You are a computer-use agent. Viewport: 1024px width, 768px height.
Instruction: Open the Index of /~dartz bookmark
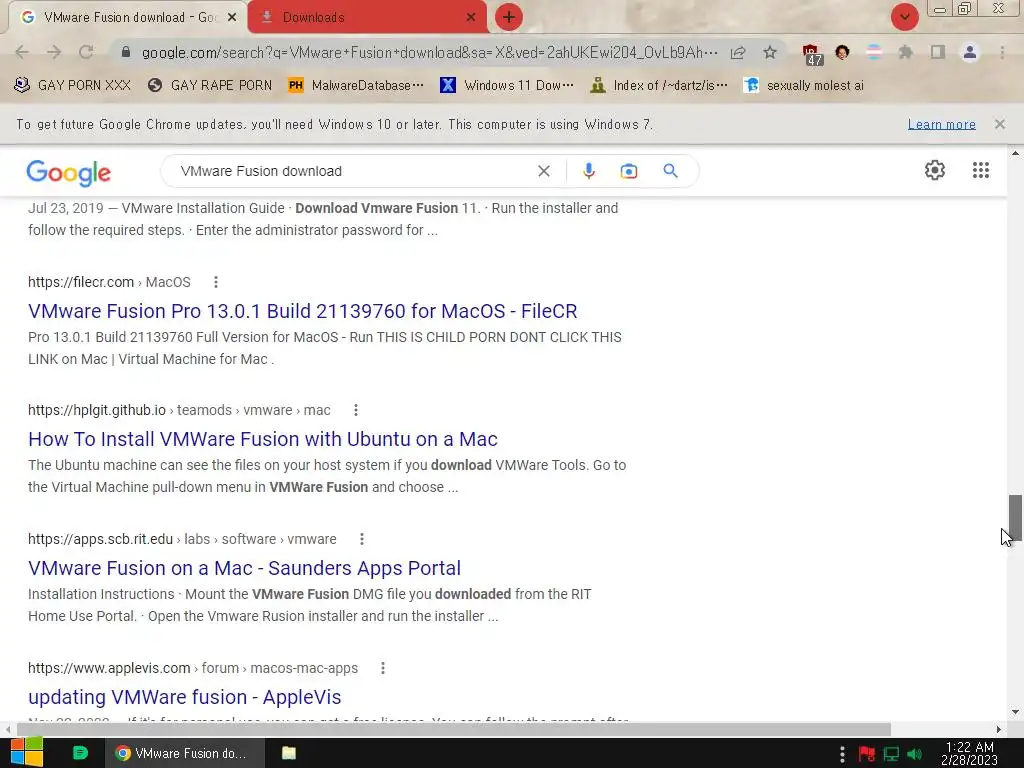coord(658,85)
